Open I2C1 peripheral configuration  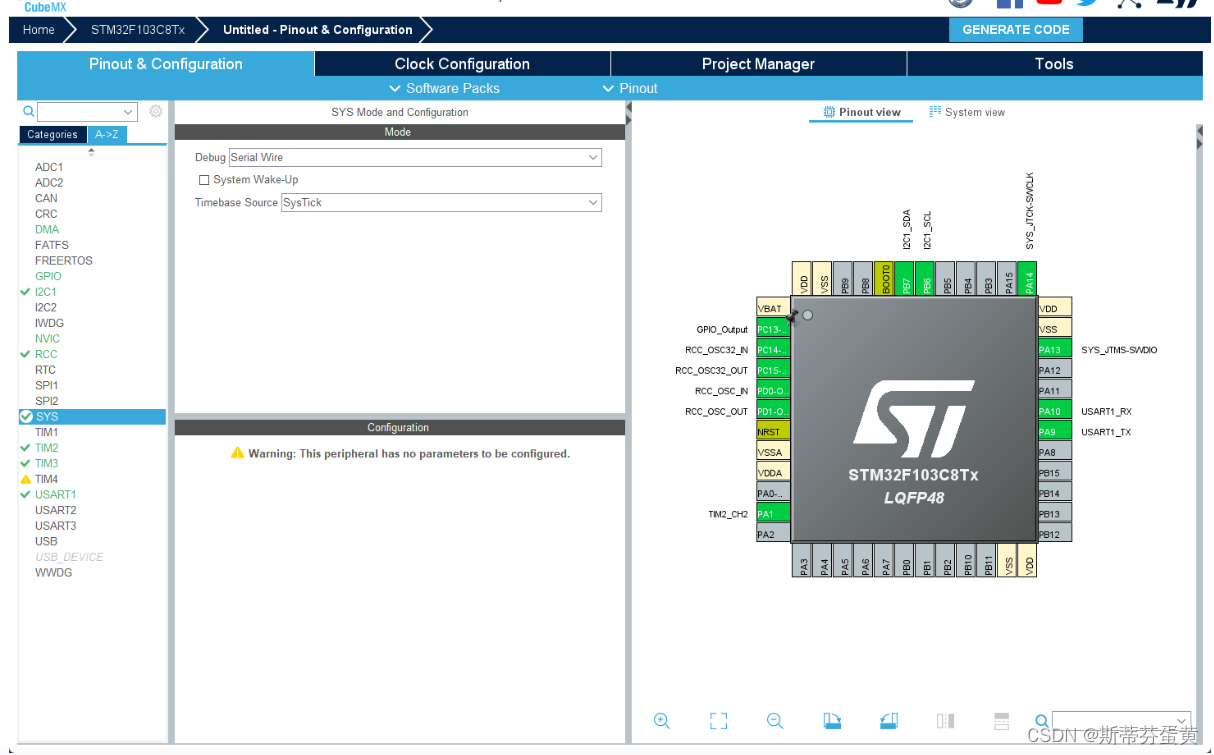tap(46, 292)
